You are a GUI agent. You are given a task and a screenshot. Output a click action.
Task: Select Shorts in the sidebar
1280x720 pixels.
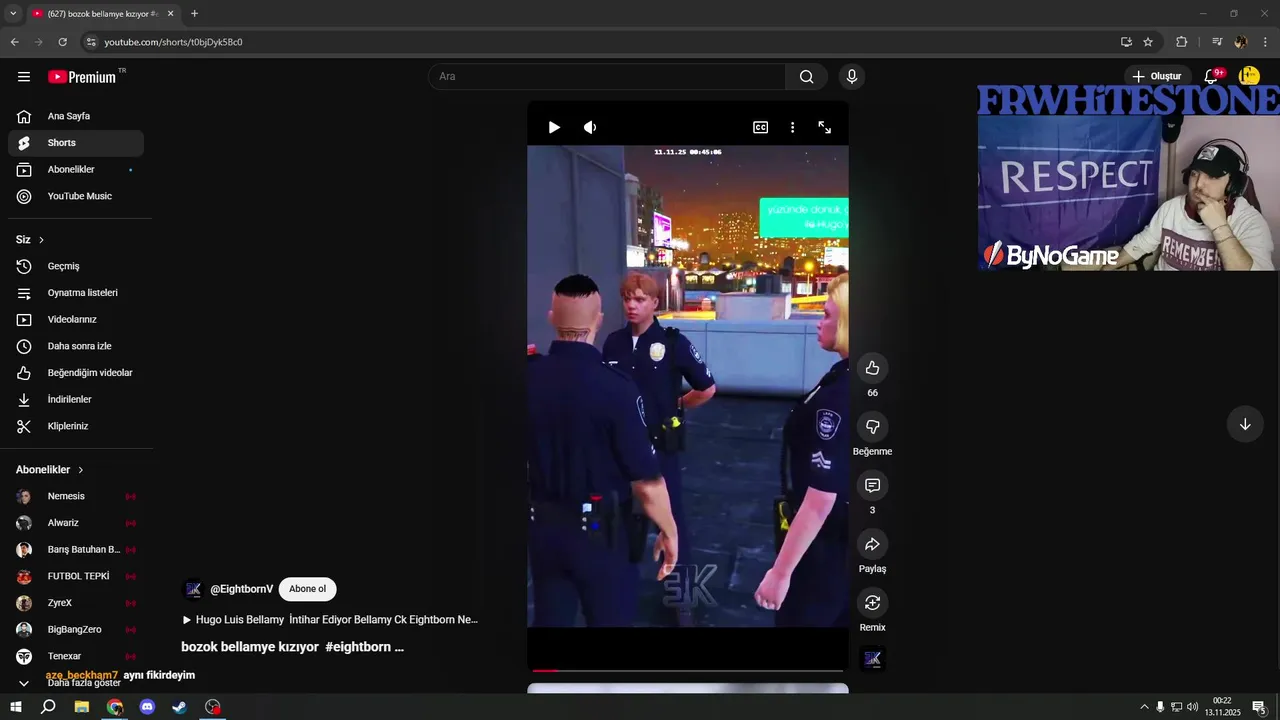pos(76,143)
